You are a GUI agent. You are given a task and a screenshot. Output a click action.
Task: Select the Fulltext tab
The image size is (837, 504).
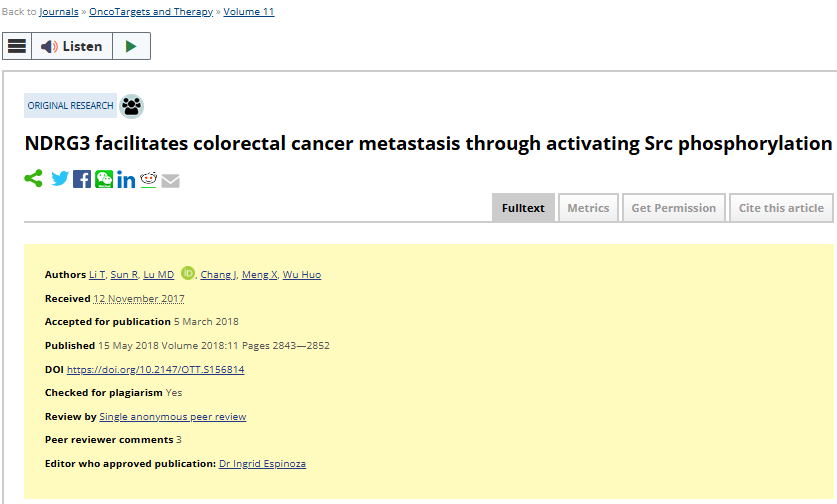pyautogui.click(x=523, y=208)
